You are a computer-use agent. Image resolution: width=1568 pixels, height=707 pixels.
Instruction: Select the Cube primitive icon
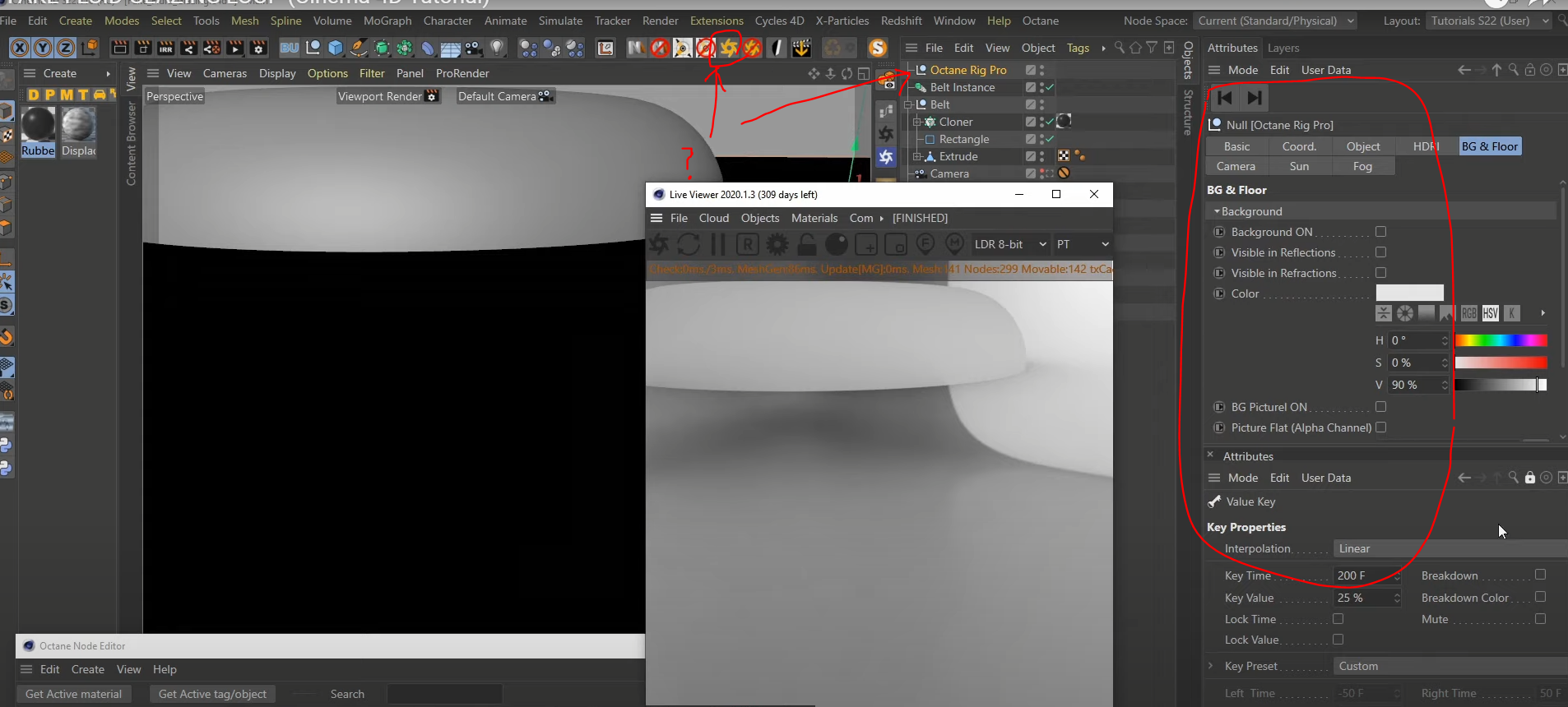(x=336, y=49)
